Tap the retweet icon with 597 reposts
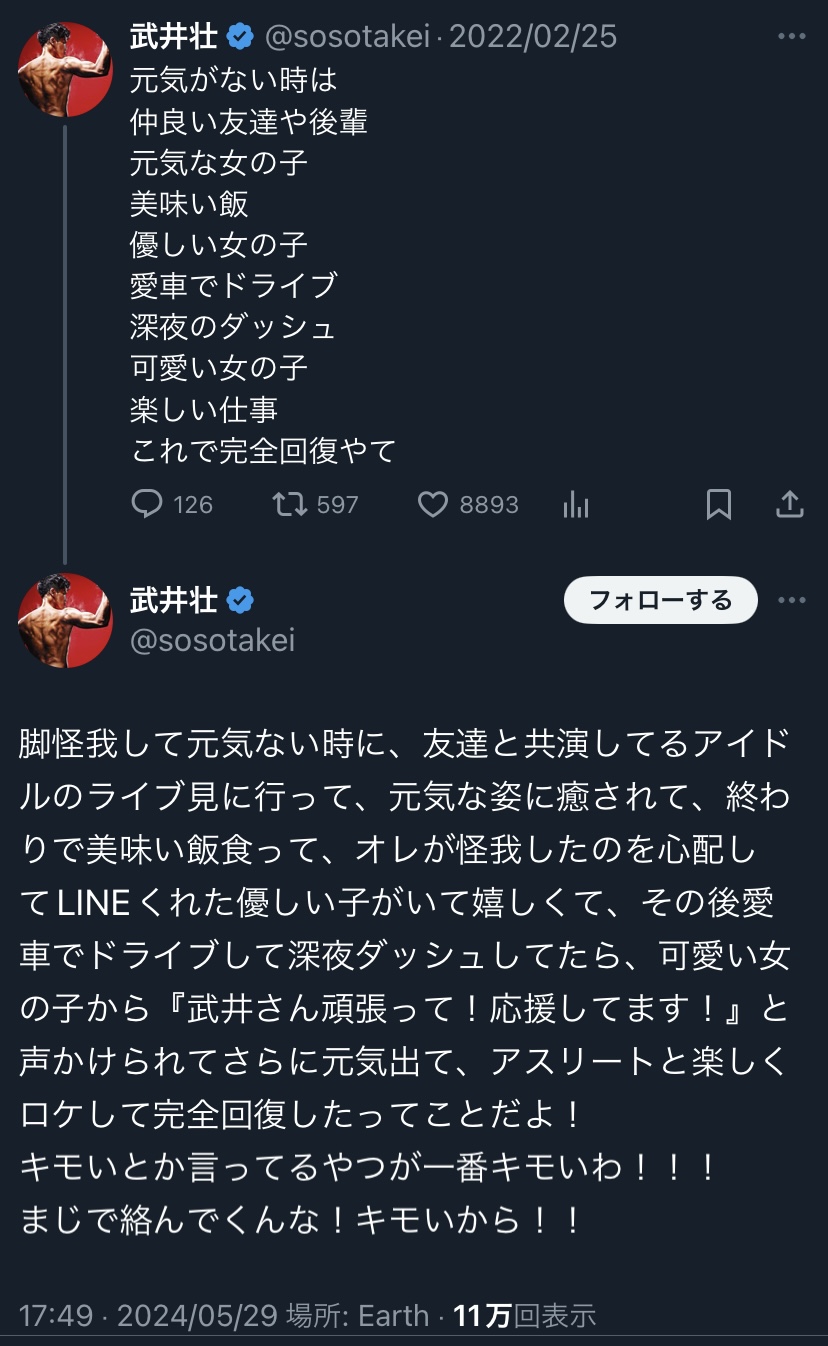 pos(291,504)
